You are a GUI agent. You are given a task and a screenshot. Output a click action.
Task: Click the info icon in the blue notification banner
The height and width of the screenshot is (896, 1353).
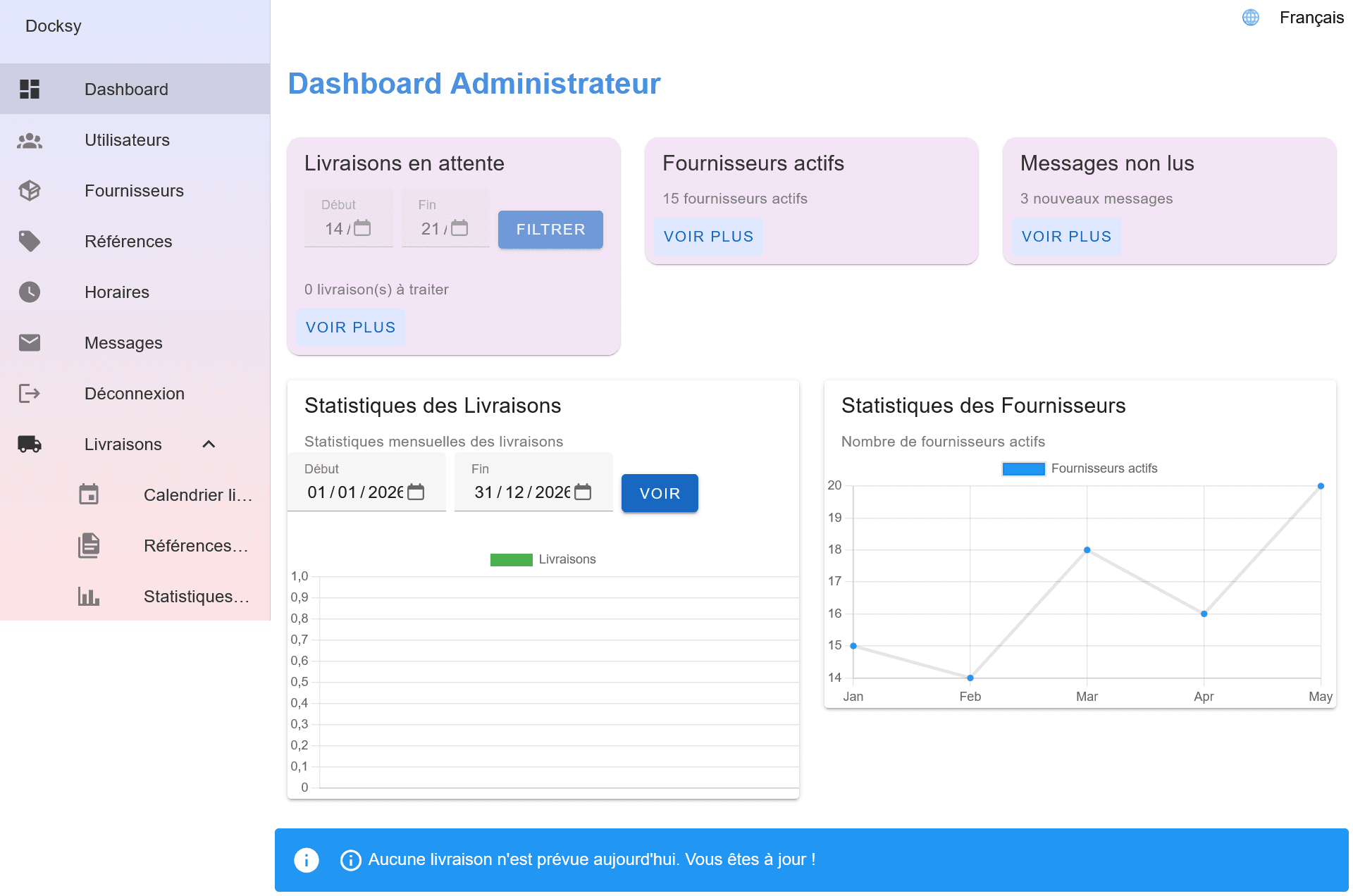click(307, 859)
